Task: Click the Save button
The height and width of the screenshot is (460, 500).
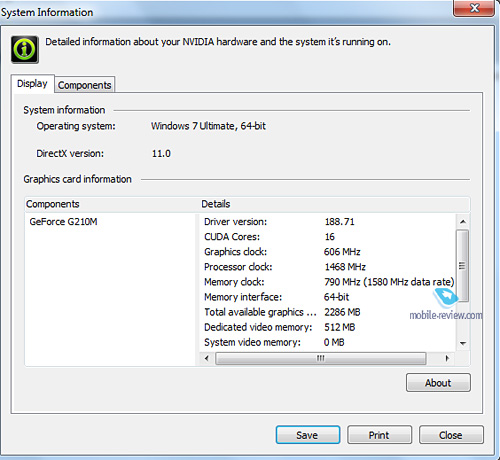Action: point(308,435)
